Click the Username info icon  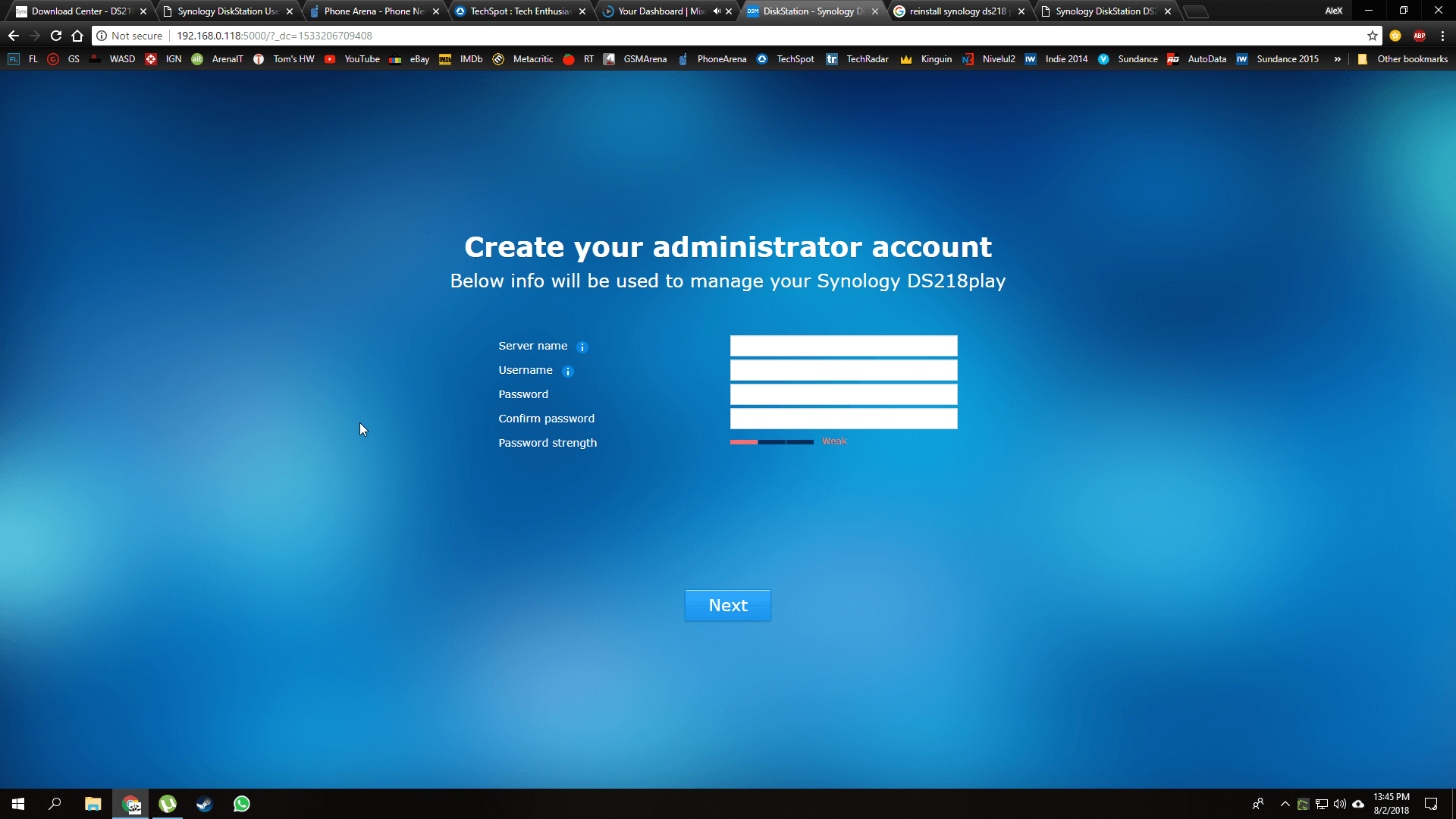(567, 372)
